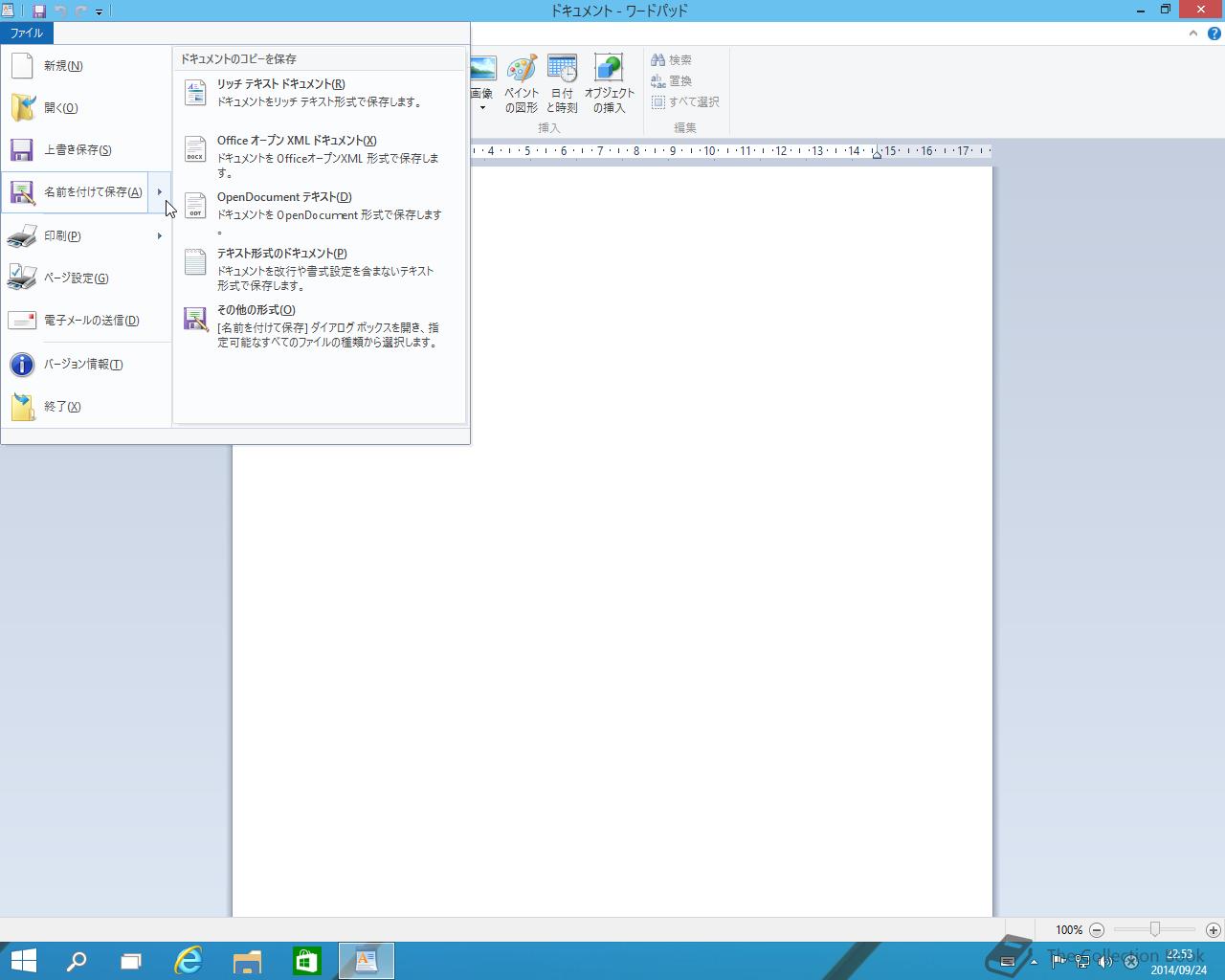Click the 新規(N) label
This screenshot has height=980, width=1225.
63,66
